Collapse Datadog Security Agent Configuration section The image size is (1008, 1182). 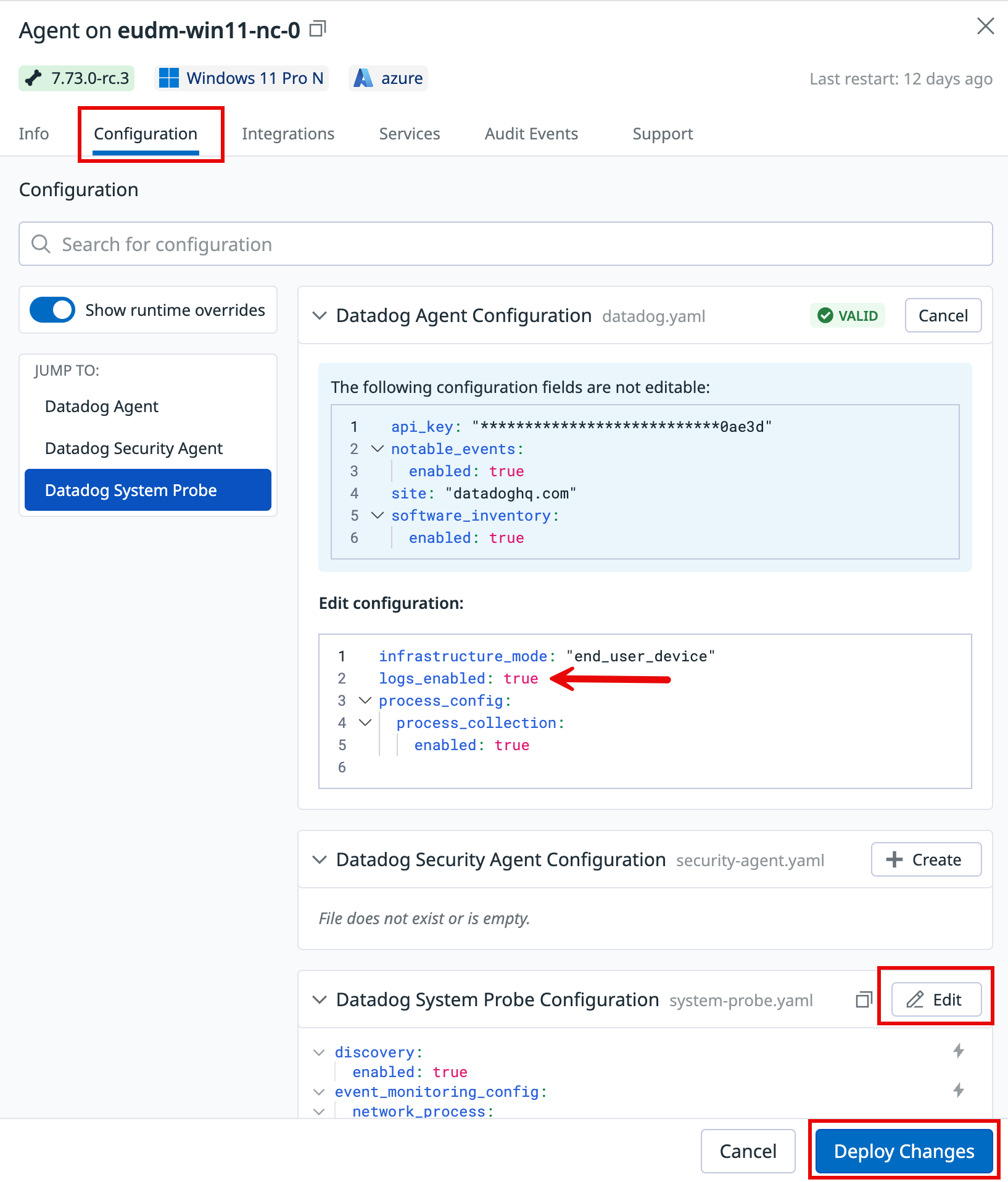coord(320,860)
